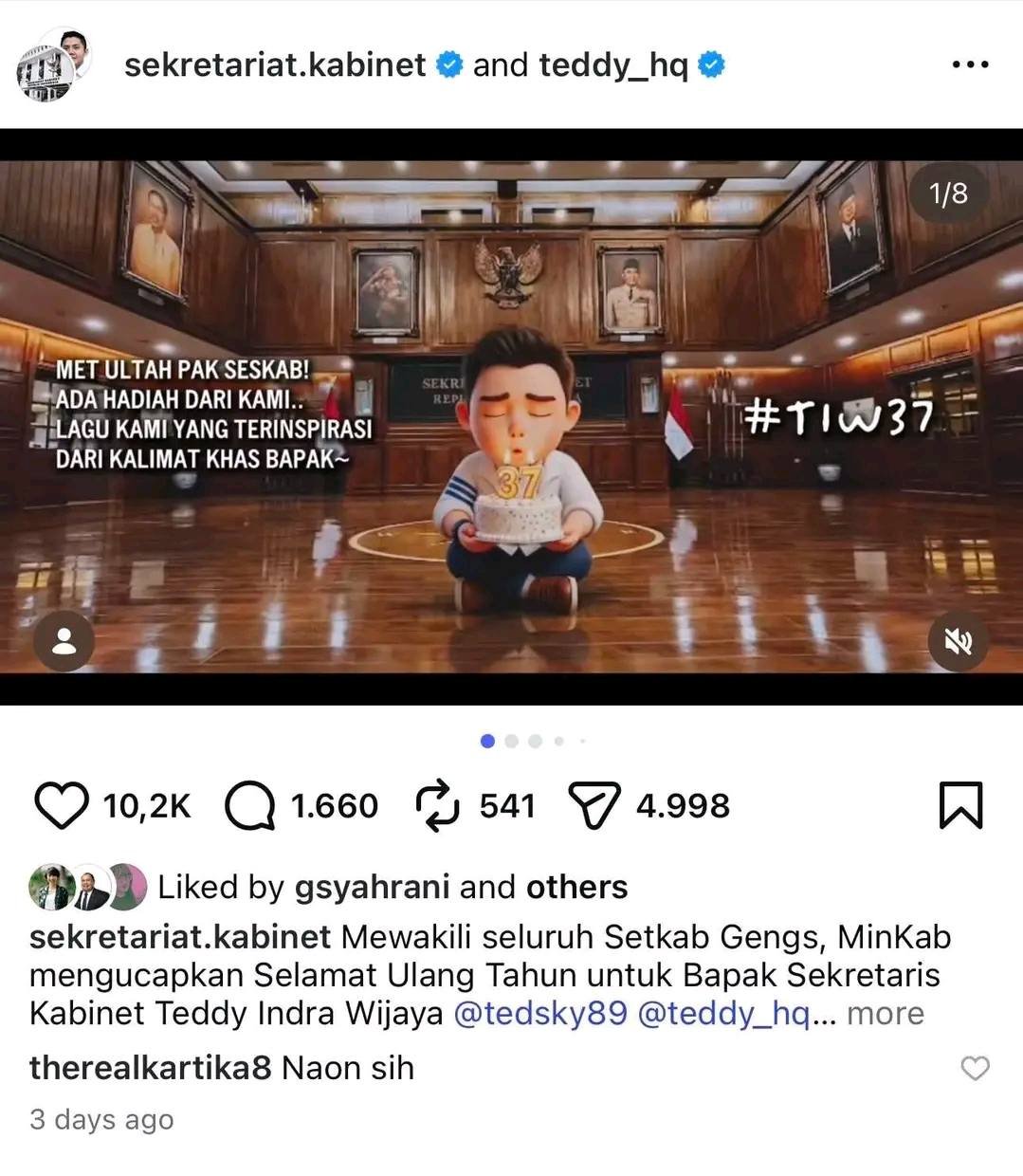Image resolution: width=1023 pixels, height=1176 pixels.
Task: Like the post with the heart icon
Action: point(62,806)
